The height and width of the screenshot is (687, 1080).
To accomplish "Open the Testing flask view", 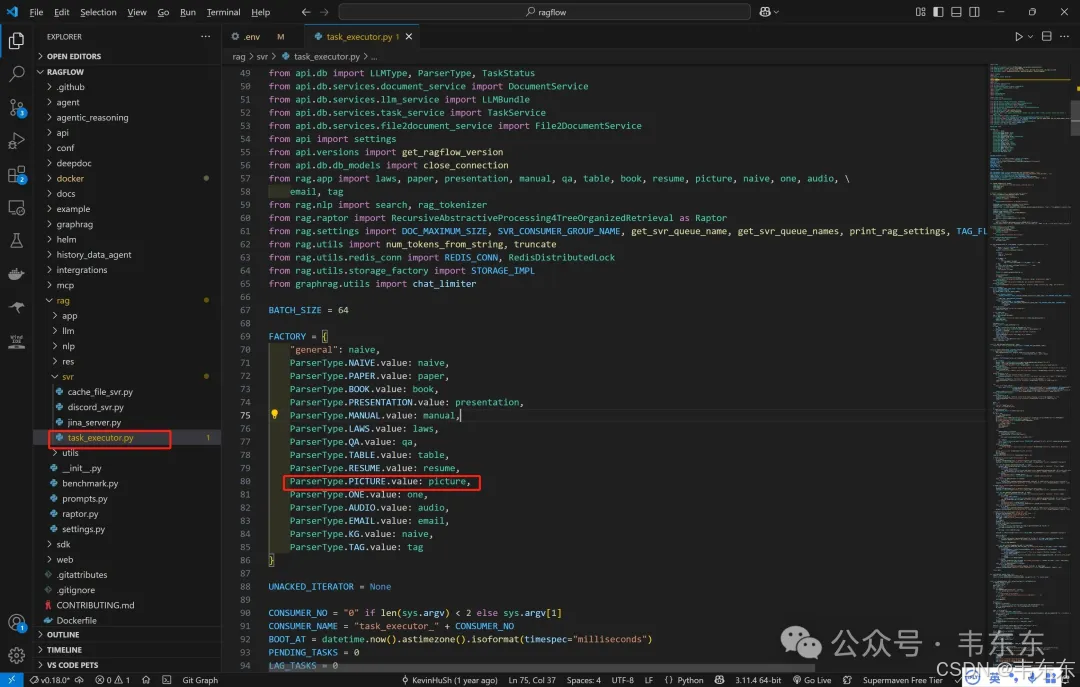I will click(17, 240).
